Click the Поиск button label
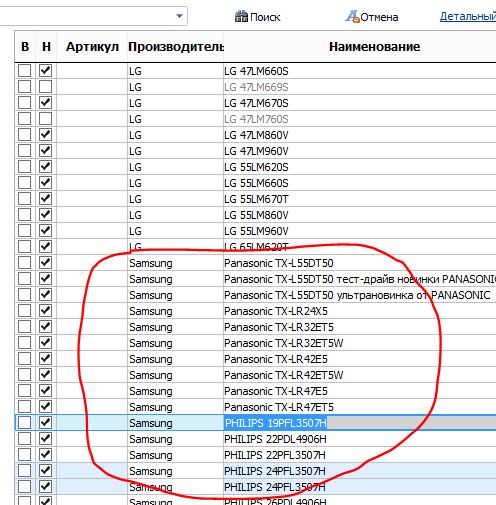 pyautogui.click(x=265, y=17)
